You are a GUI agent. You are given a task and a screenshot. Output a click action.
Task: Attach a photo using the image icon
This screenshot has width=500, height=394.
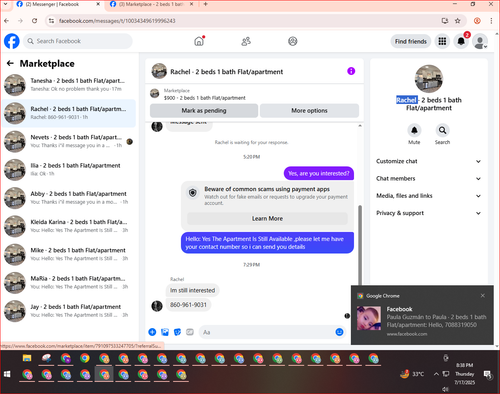pos(165,332)
